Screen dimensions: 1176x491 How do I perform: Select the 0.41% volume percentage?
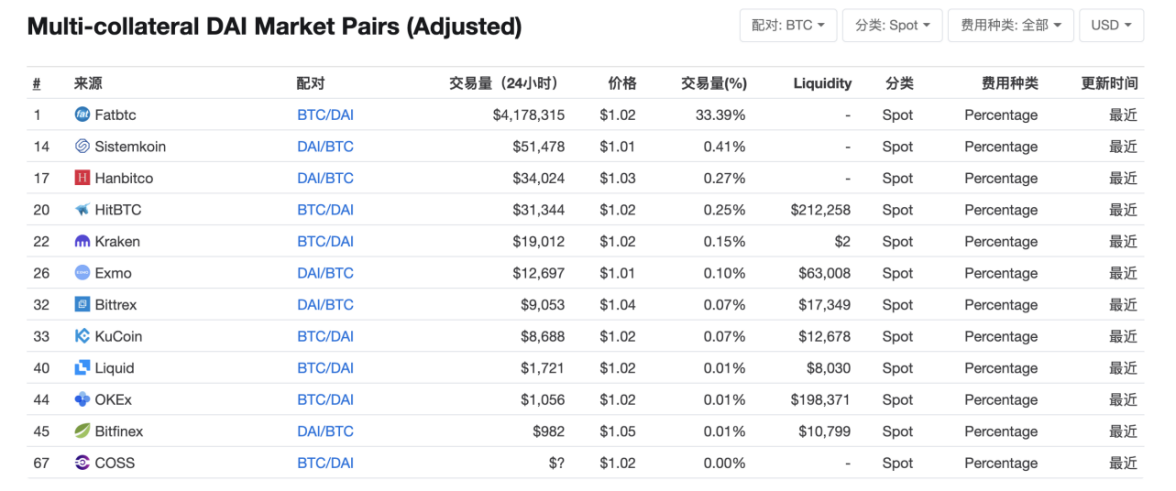[724, 146]
